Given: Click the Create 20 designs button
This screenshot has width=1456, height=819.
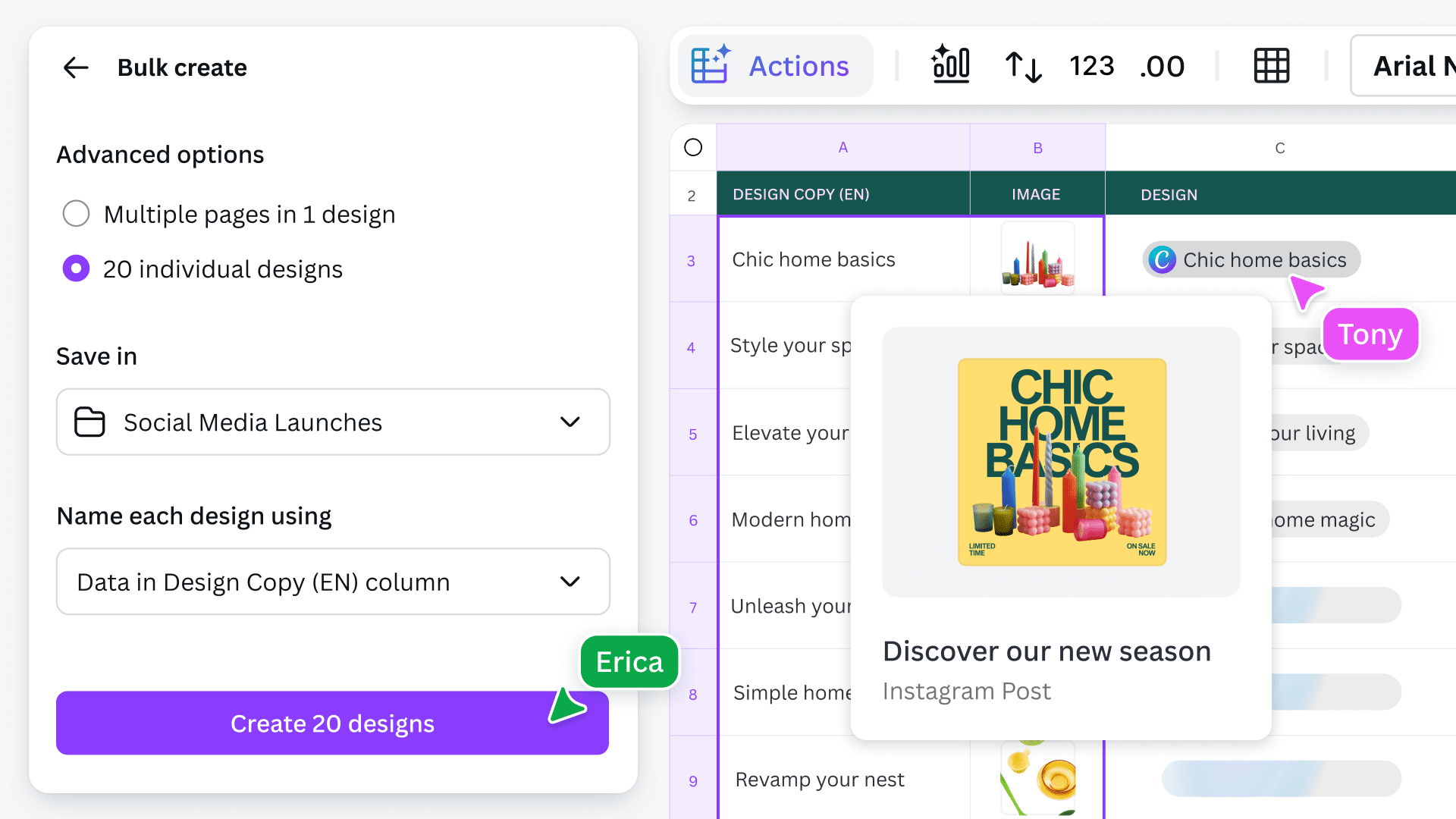Looking at the screenshot, I should [x=331, y=723].
